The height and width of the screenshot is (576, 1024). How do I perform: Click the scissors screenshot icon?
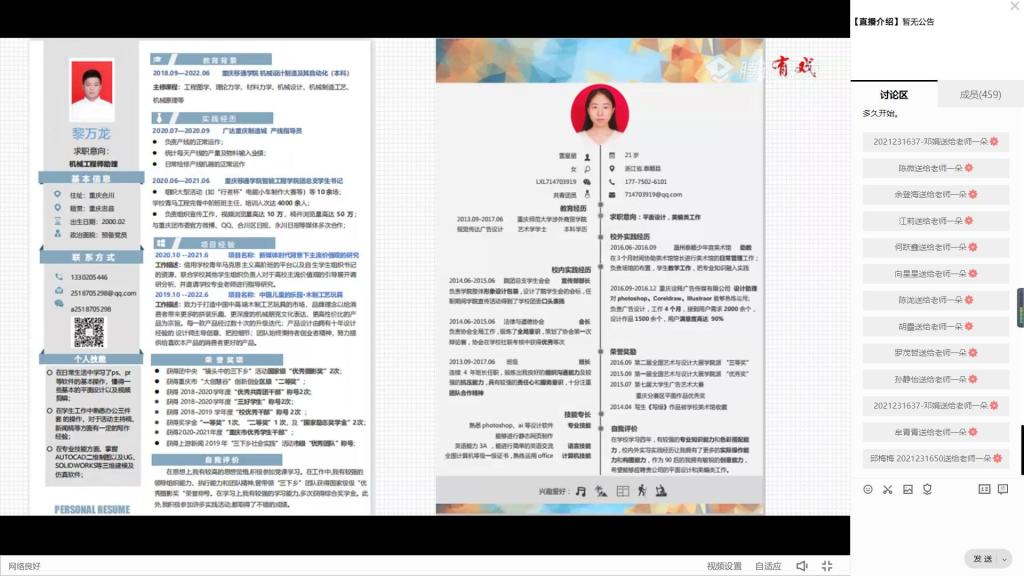[x=887, y=489]
